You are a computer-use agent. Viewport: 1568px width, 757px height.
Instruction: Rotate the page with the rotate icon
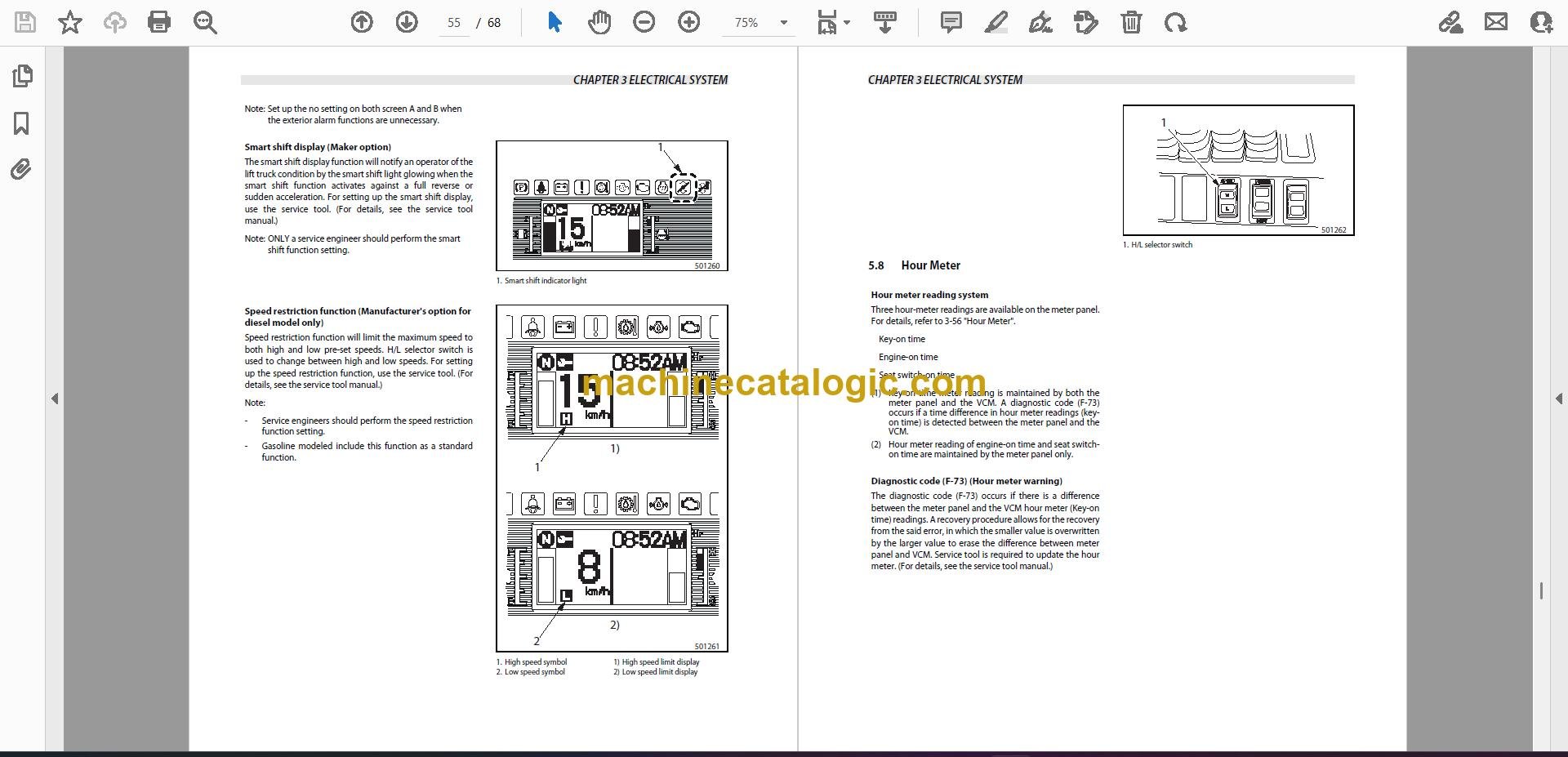tap(1176, 22)
